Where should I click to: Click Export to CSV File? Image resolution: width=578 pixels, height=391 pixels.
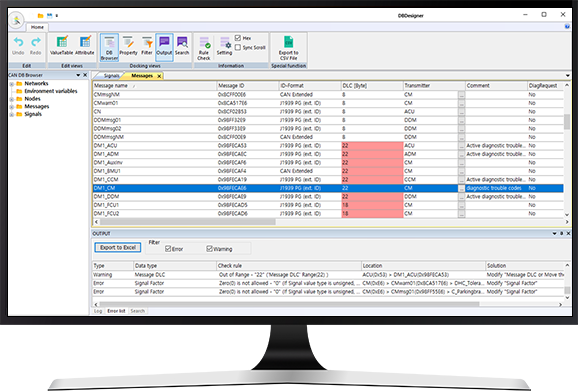pyautogui.click(x=289, y=48)
